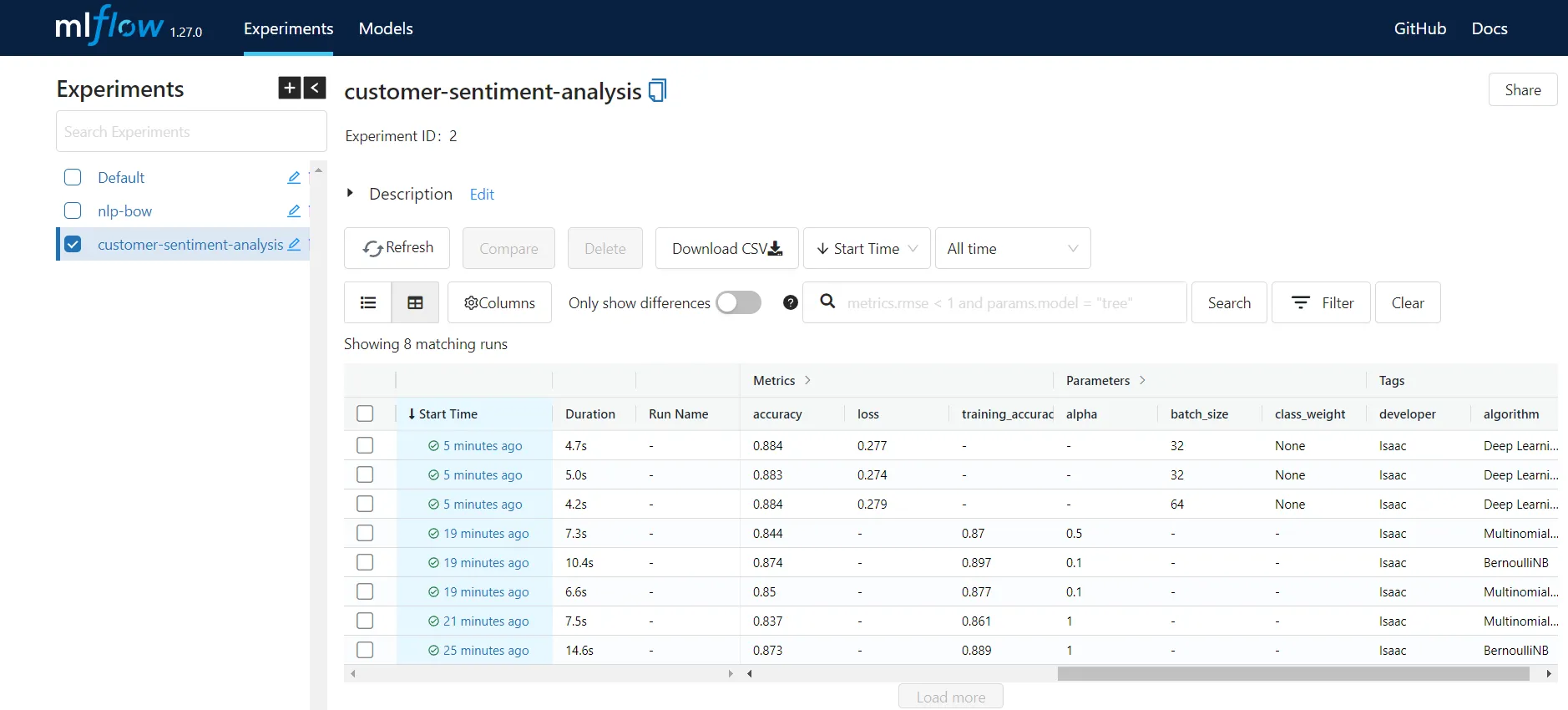The width and height of the screenshot is (1568, 710).
Task: Check the run started 21 minutes ago
Action: (x=365, y=621)
